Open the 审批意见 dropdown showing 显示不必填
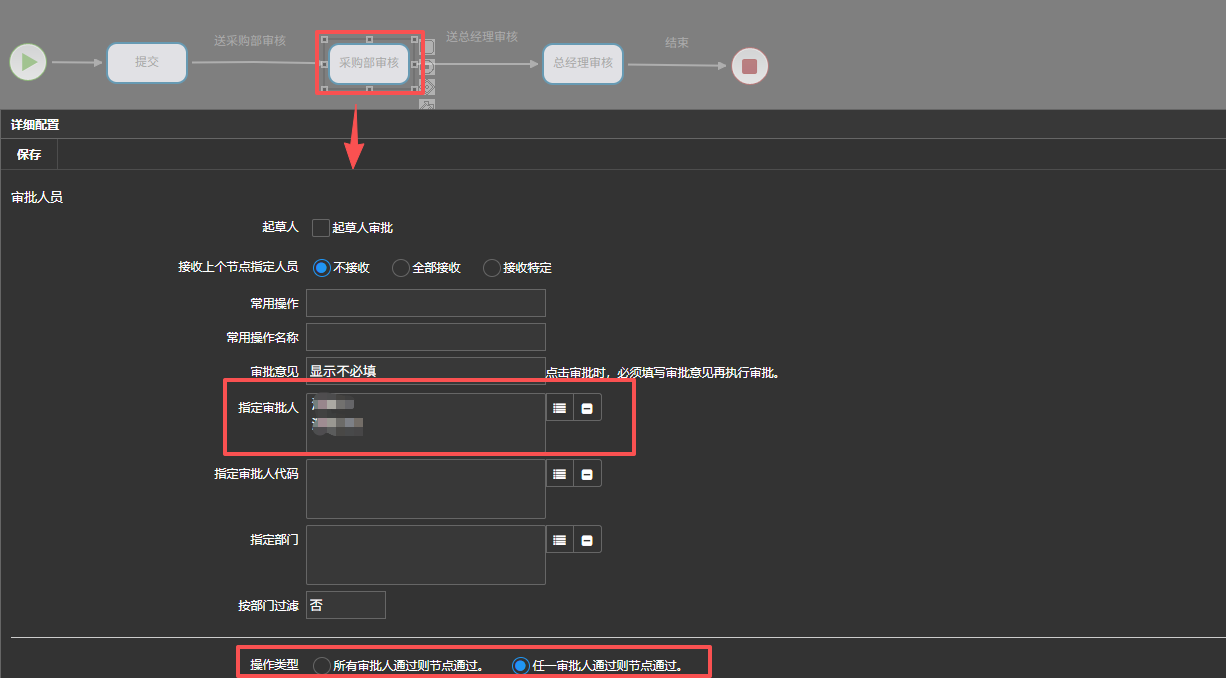1226x678 pixels. point(425,371)
